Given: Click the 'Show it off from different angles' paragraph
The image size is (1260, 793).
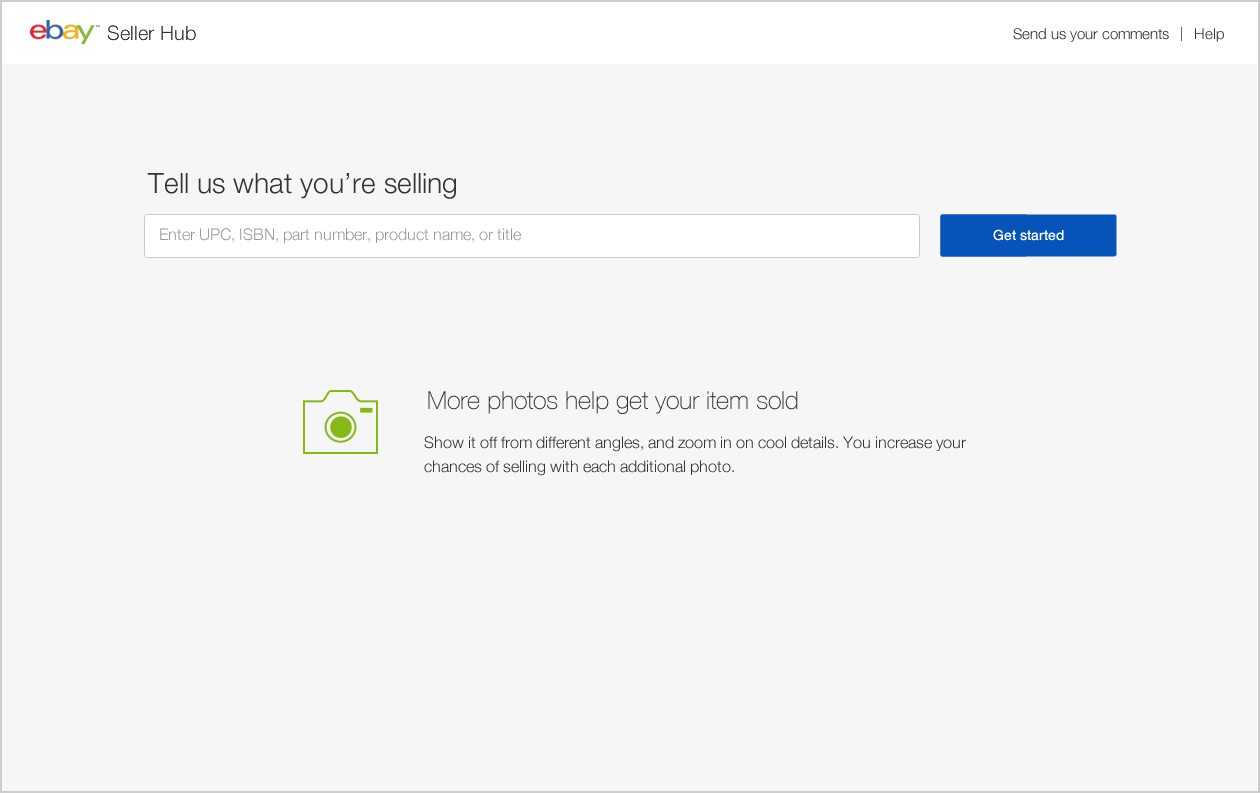Looking at the screenshot, I should tap(695, 454).
